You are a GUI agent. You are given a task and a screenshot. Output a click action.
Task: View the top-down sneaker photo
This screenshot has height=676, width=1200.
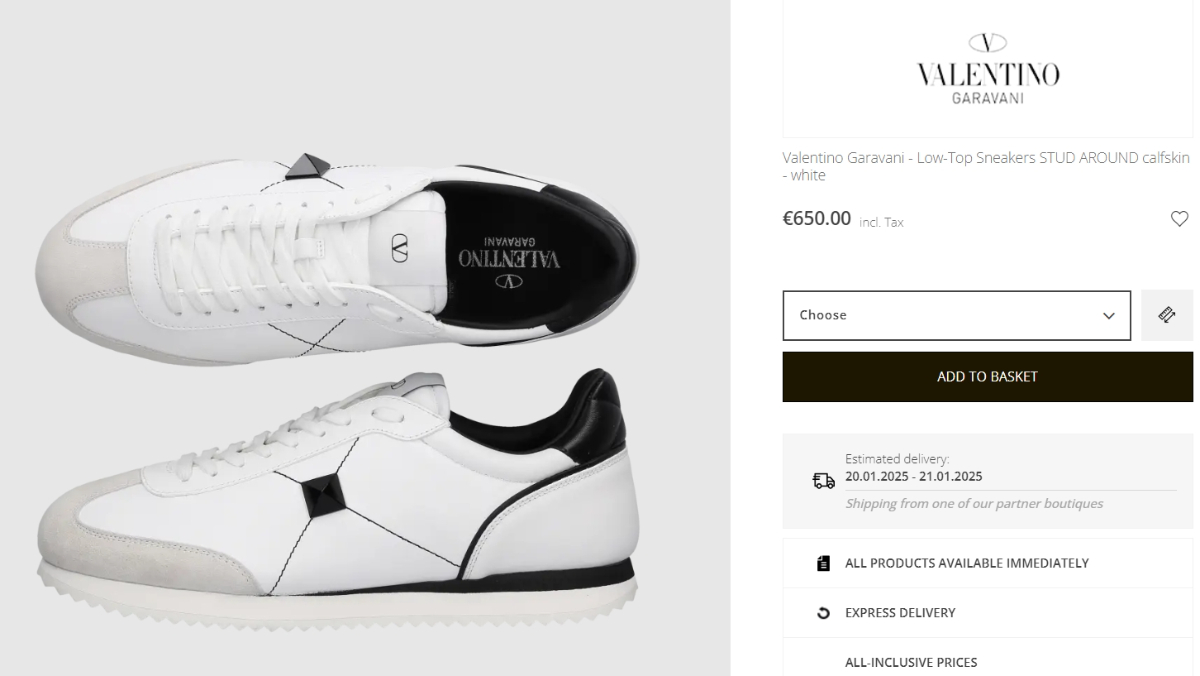click(335, 255)
